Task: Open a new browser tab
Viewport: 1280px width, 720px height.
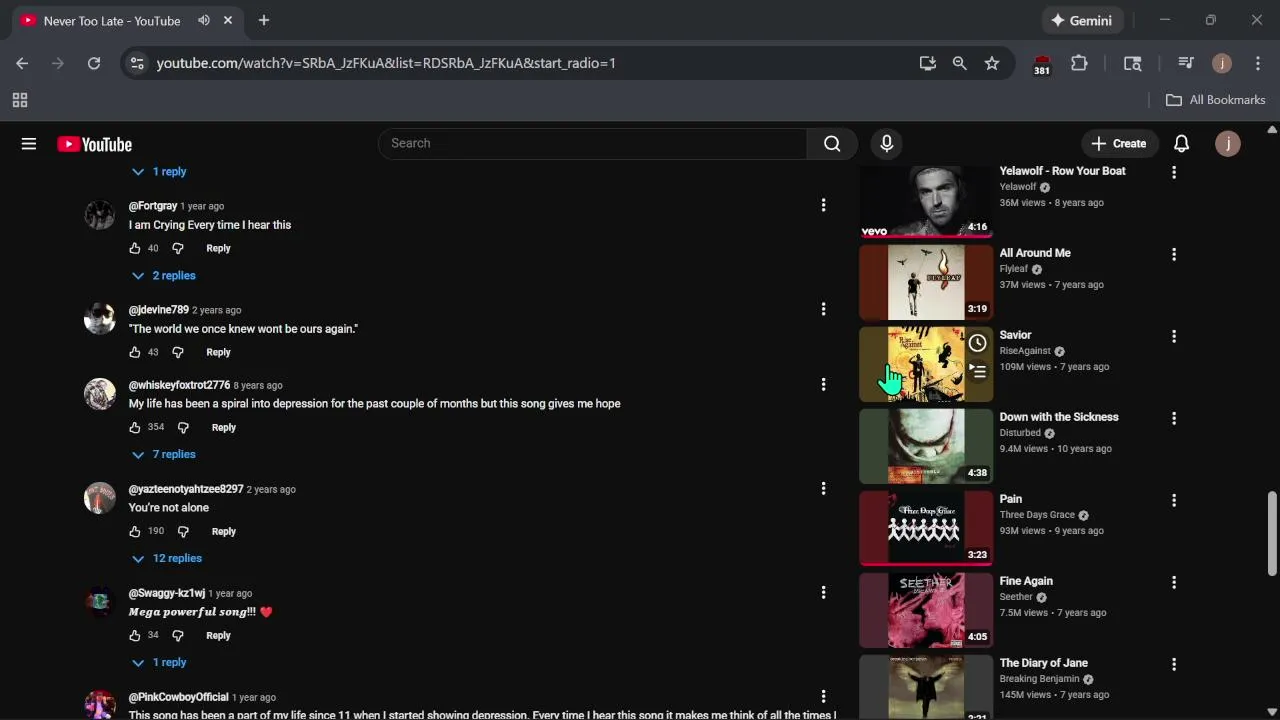Action: [264, 20]
